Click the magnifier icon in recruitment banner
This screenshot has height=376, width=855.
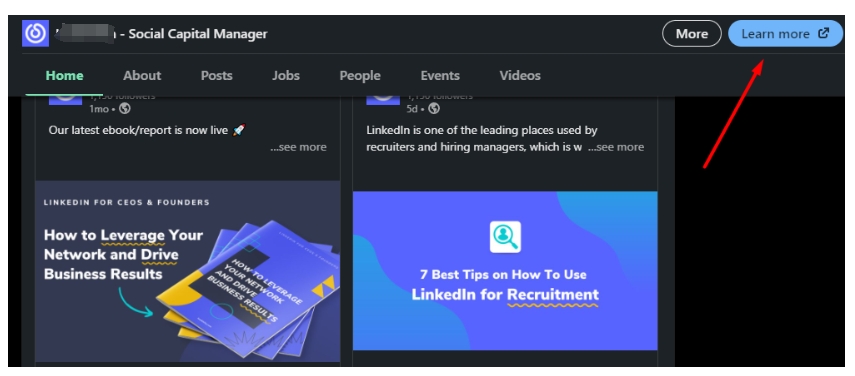505,237
